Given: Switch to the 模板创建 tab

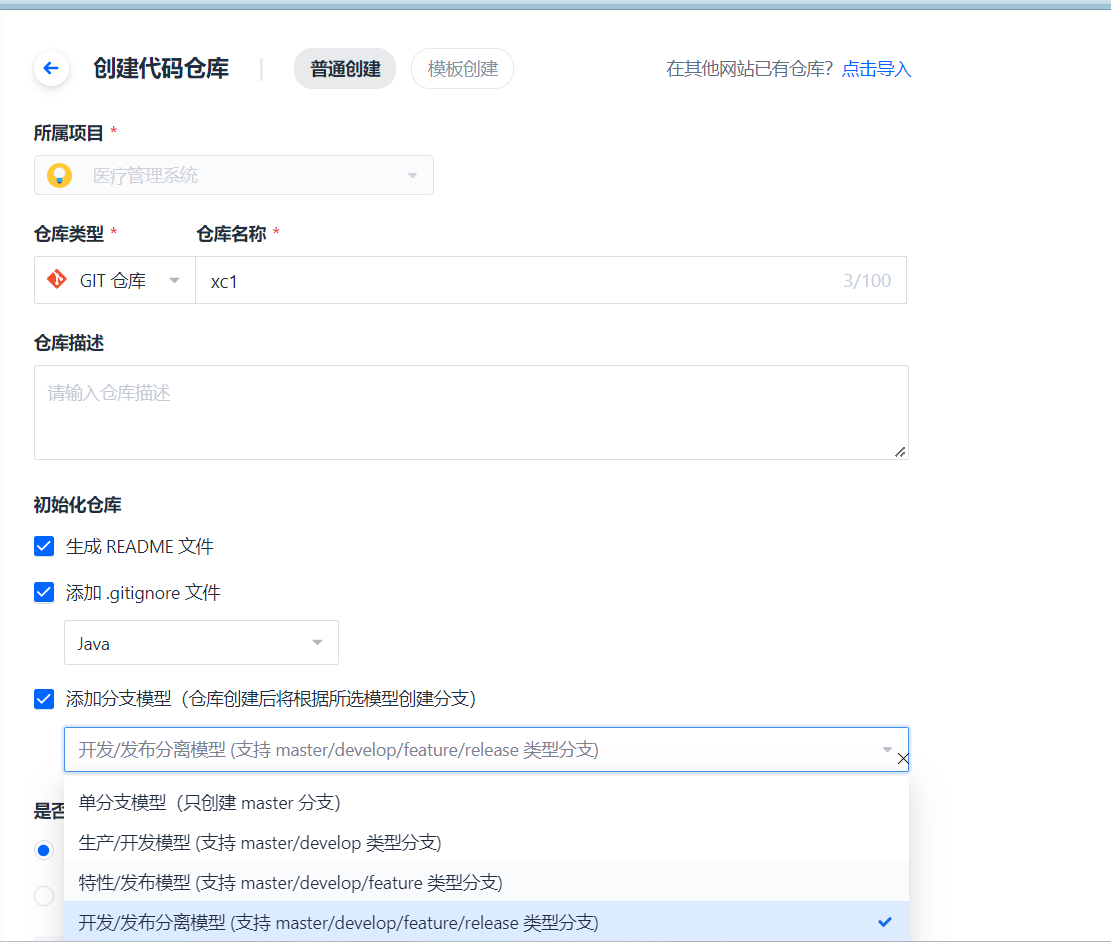Looking at the screenshot, I should (462, 68).
